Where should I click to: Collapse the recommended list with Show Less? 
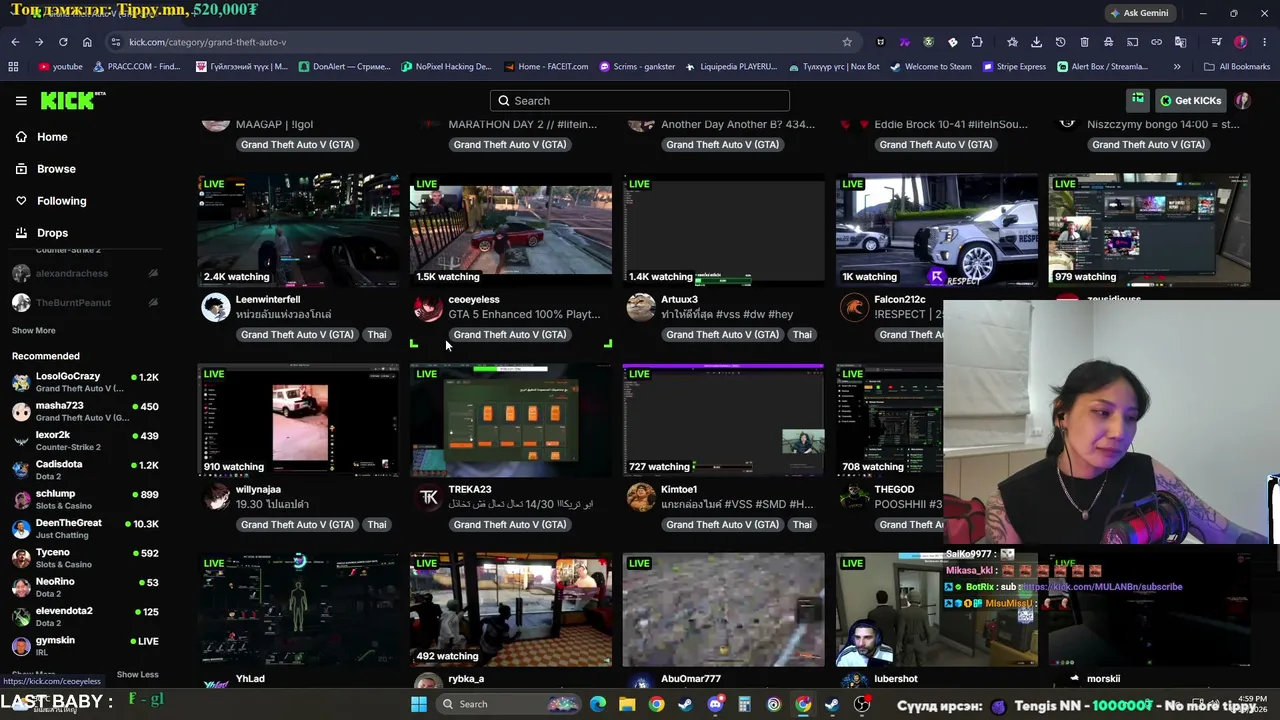(x=137, y=675)
